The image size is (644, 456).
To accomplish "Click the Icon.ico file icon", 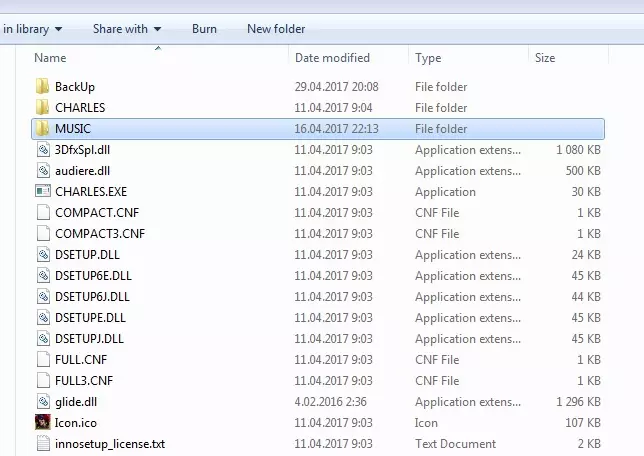I will pyautogui.click(x=42, y=422).
